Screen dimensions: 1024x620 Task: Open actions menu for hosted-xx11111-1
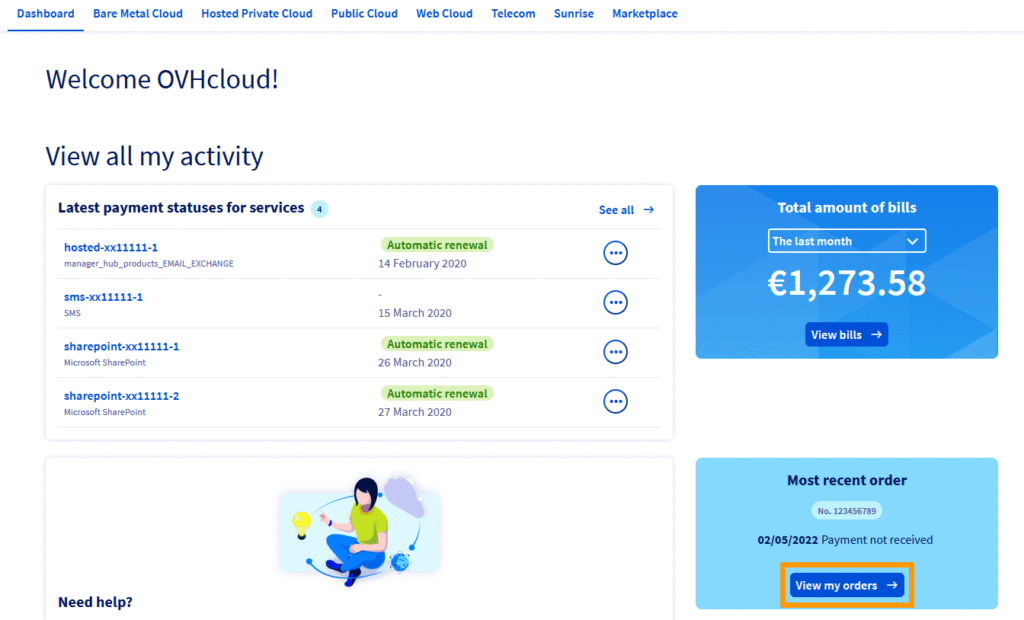click(615, 253)
